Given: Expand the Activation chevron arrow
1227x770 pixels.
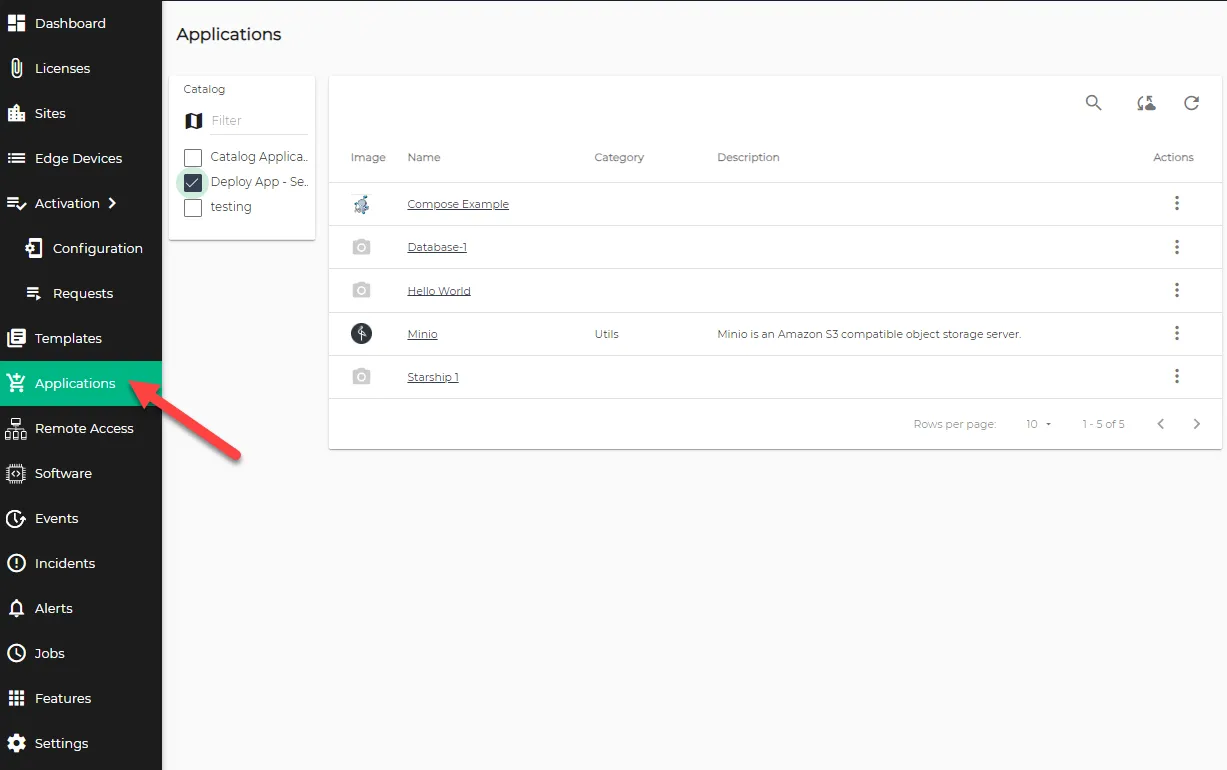Looking at the screenshot, I should click(x=112, y=203).
